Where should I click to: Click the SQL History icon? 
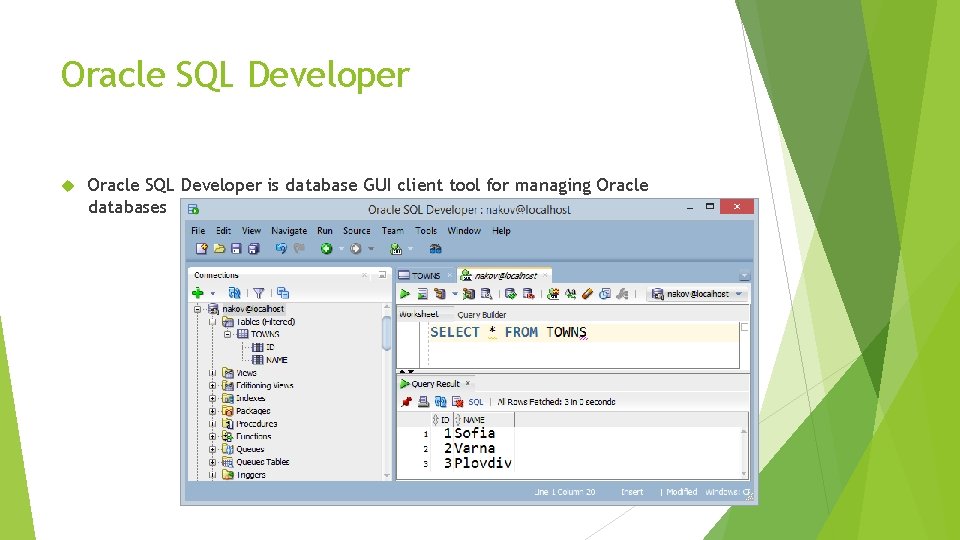pyautogui.click(x=605, y=294)
